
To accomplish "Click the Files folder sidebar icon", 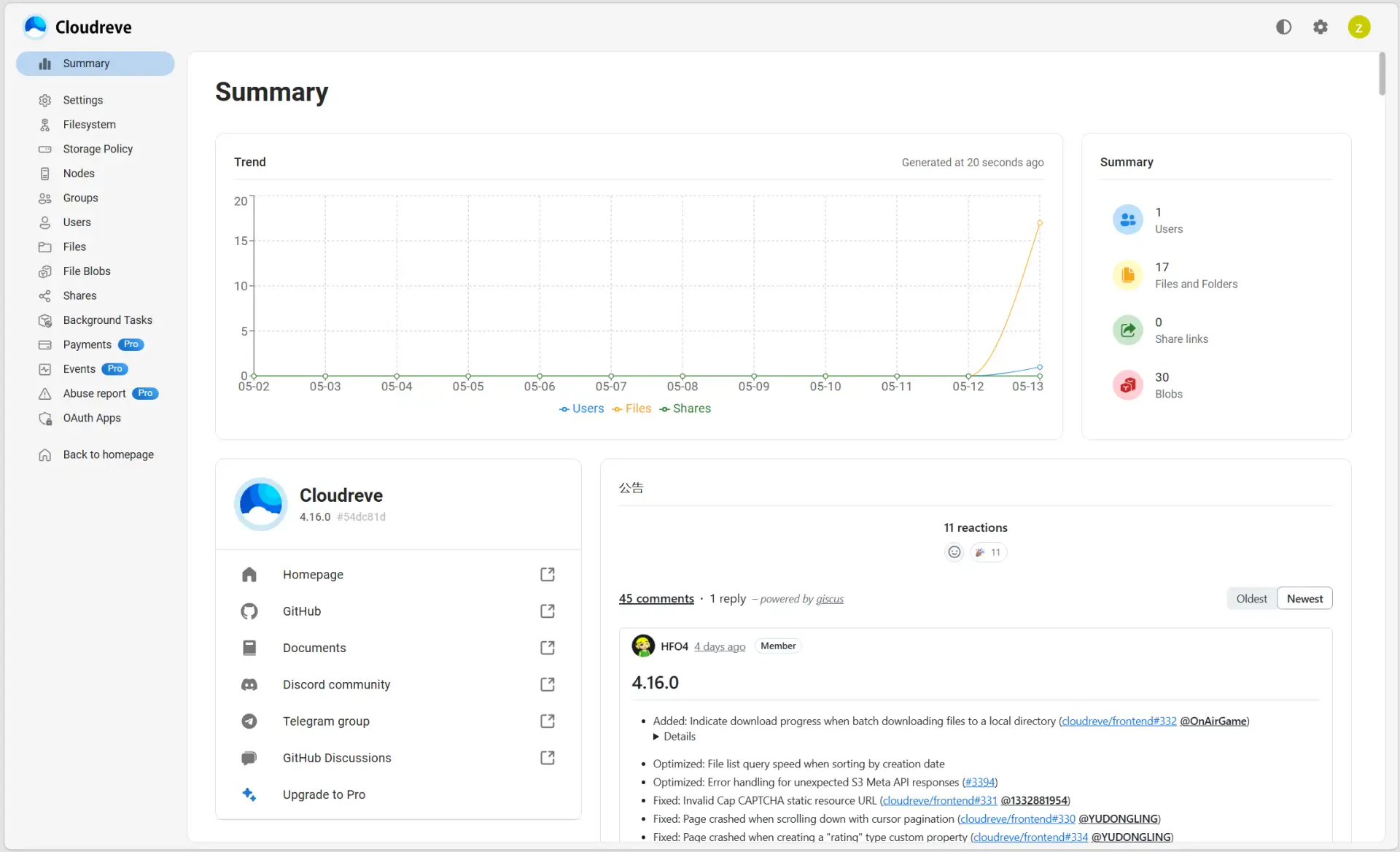I will pos(45,247).
